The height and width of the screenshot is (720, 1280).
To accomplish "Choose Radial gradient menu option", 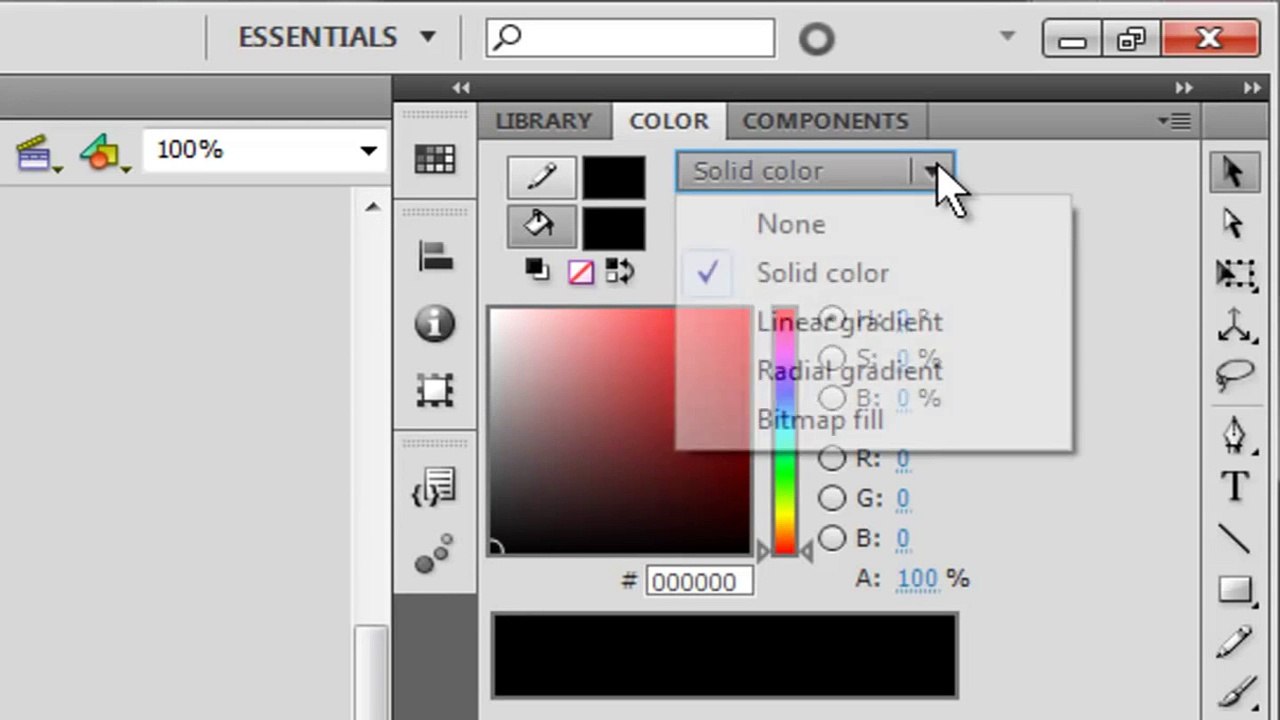I will point(872,371).
